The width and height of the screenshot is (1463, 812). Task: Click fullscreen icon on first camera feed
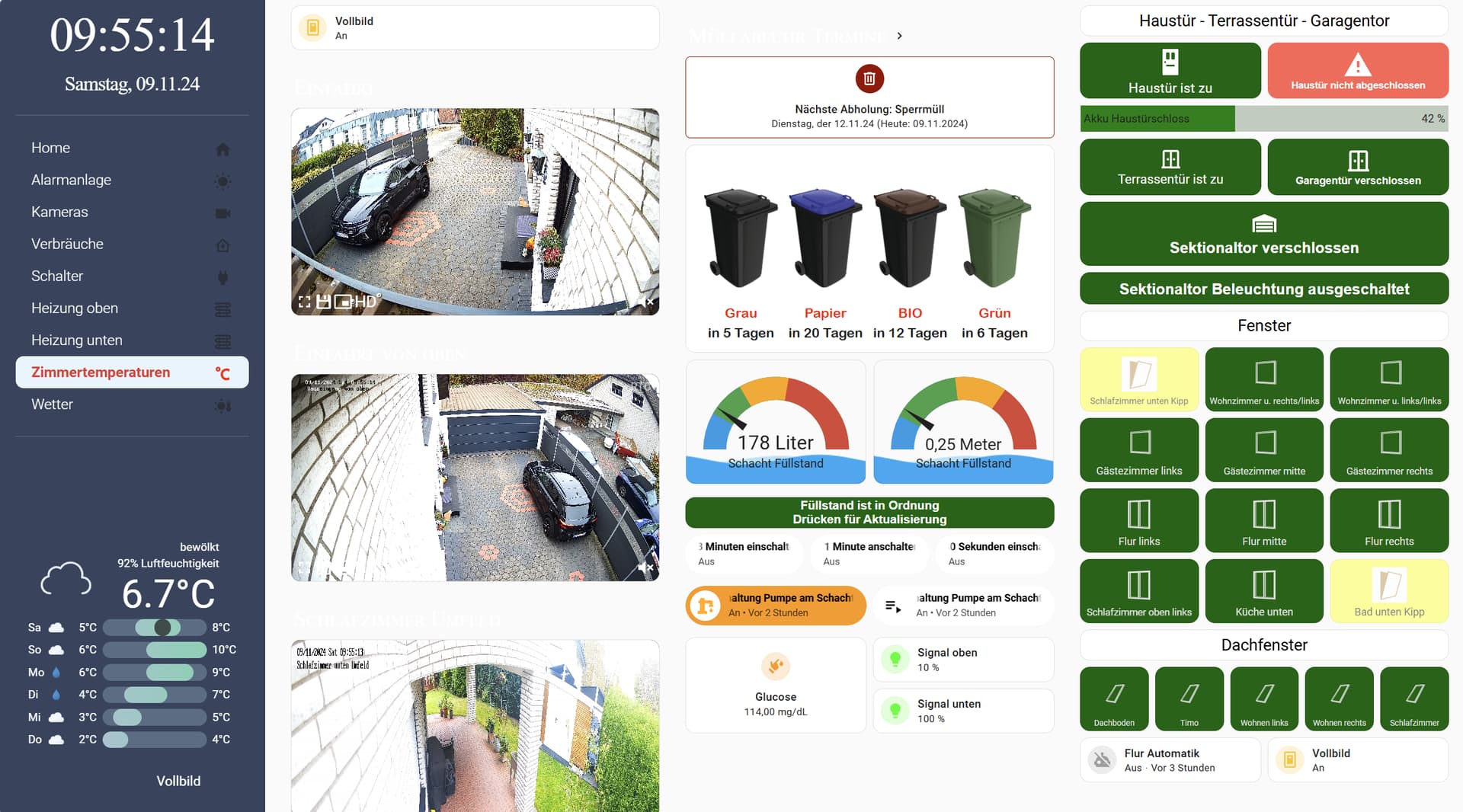point(305,302)
